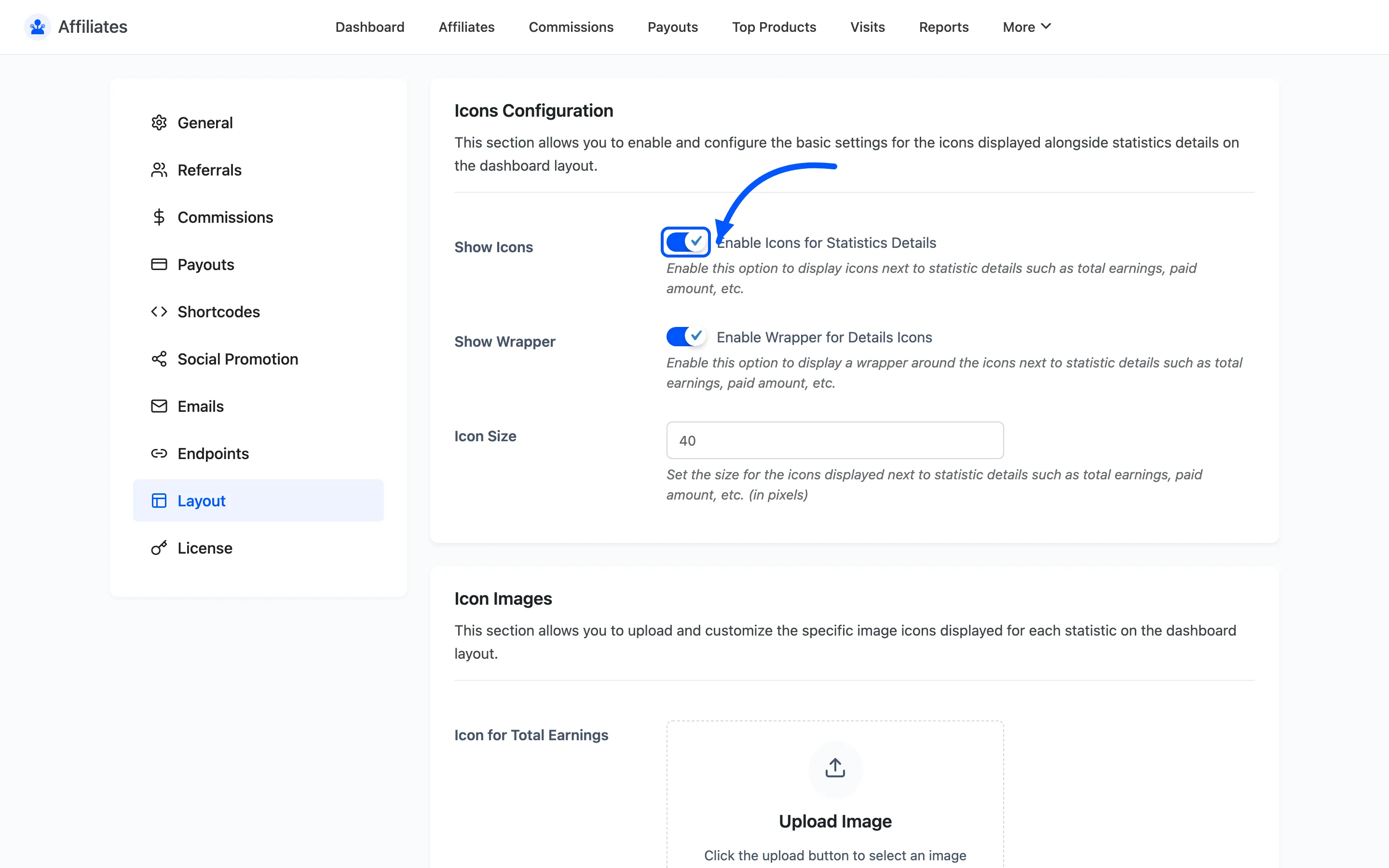This screenshot has height=868, width=1389.
Task: Select Social Promotion in sidebar
Action: 259,359
